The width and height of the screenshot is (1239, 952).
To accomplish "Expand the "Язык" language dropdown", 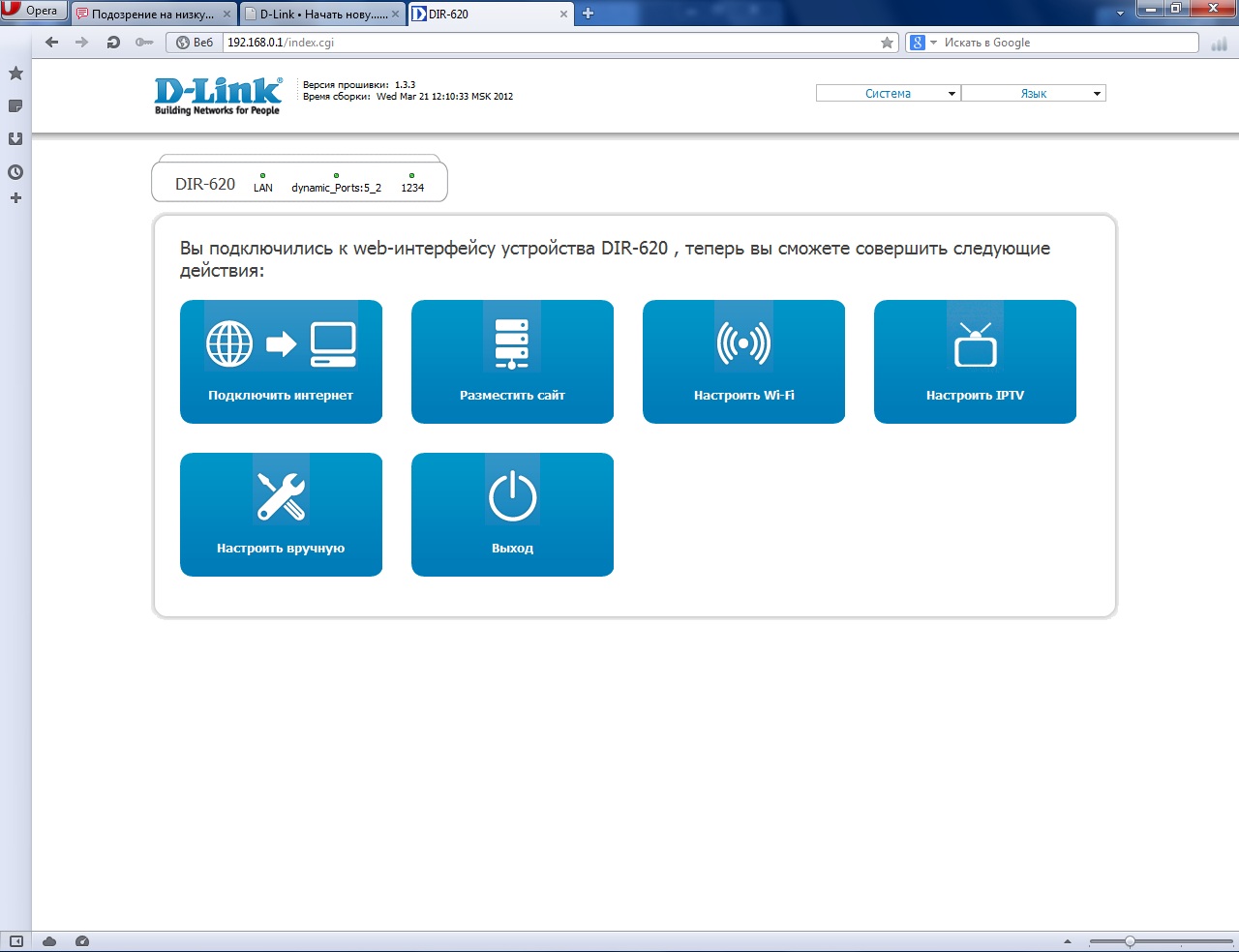I will [1033, 94].
